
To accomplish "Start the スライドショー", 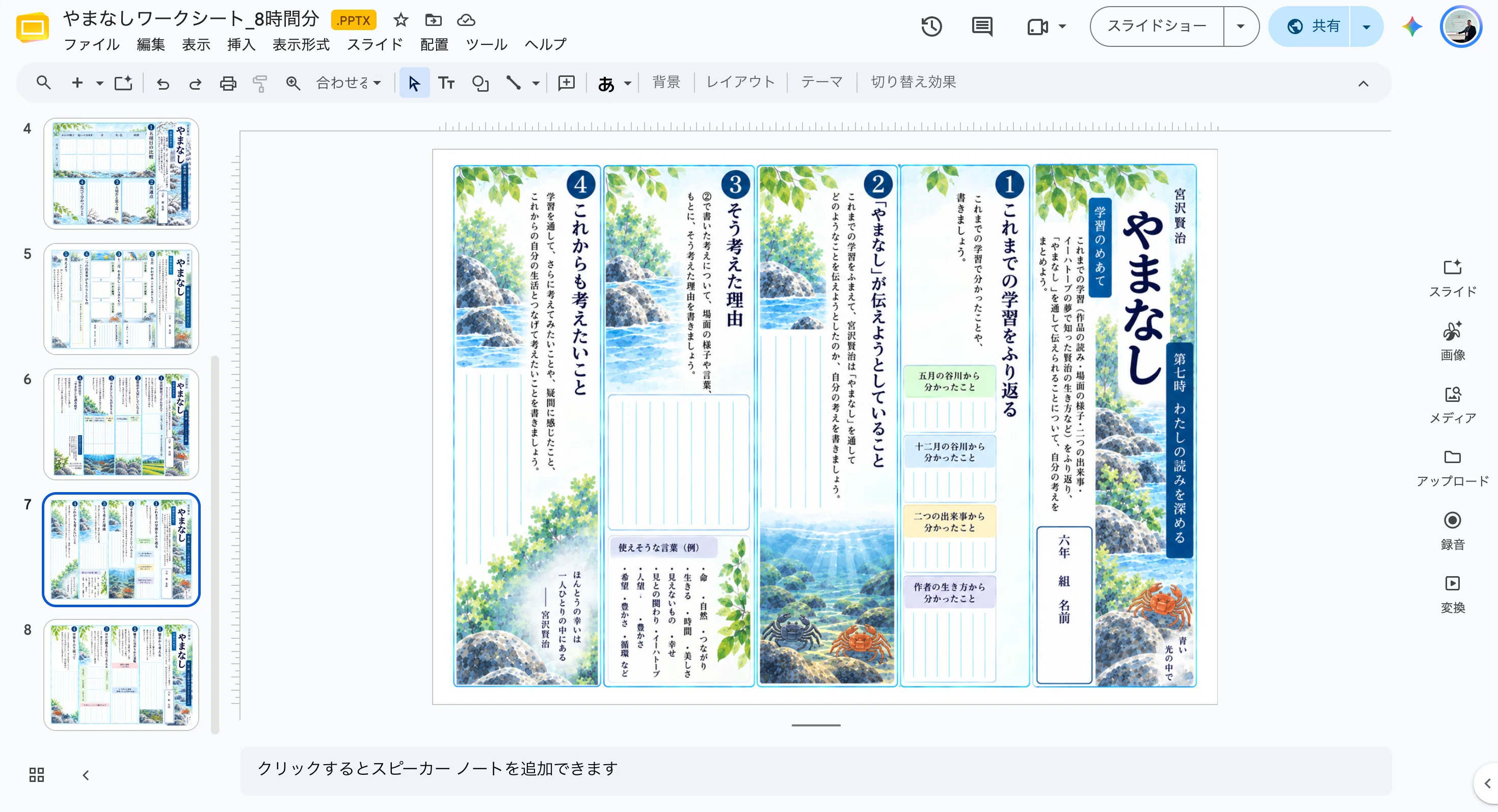I will [1157, 26].
